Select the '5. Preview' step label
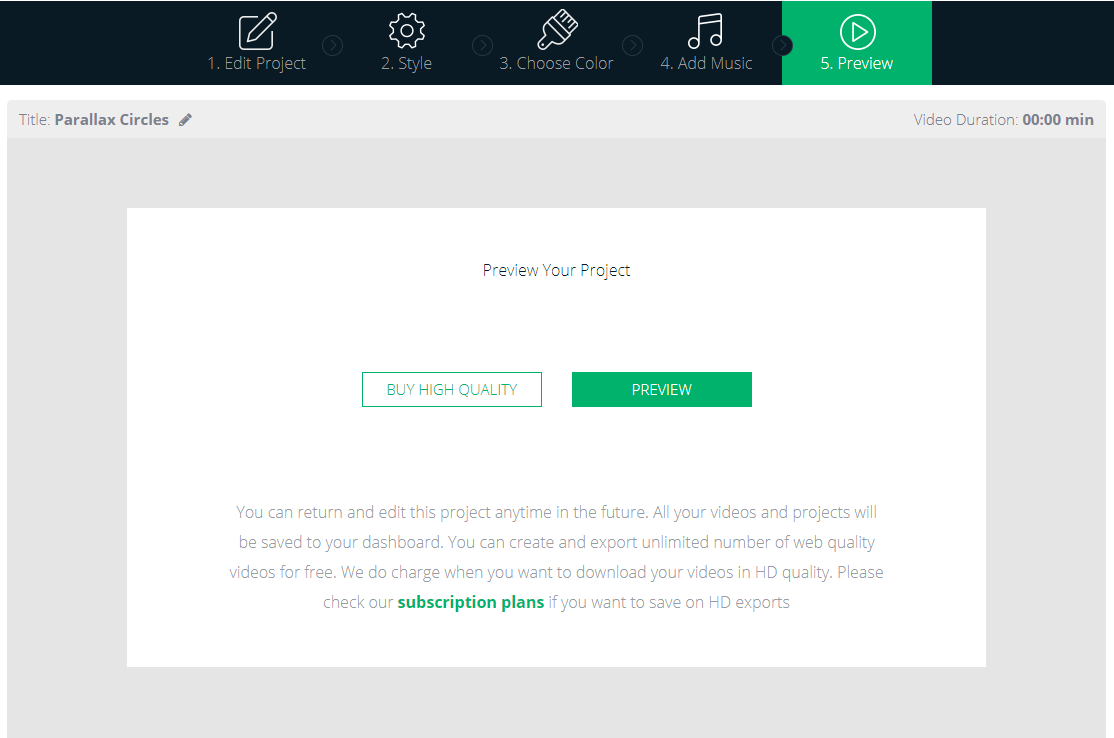The image size is (1114, 738). coord(857,63)
